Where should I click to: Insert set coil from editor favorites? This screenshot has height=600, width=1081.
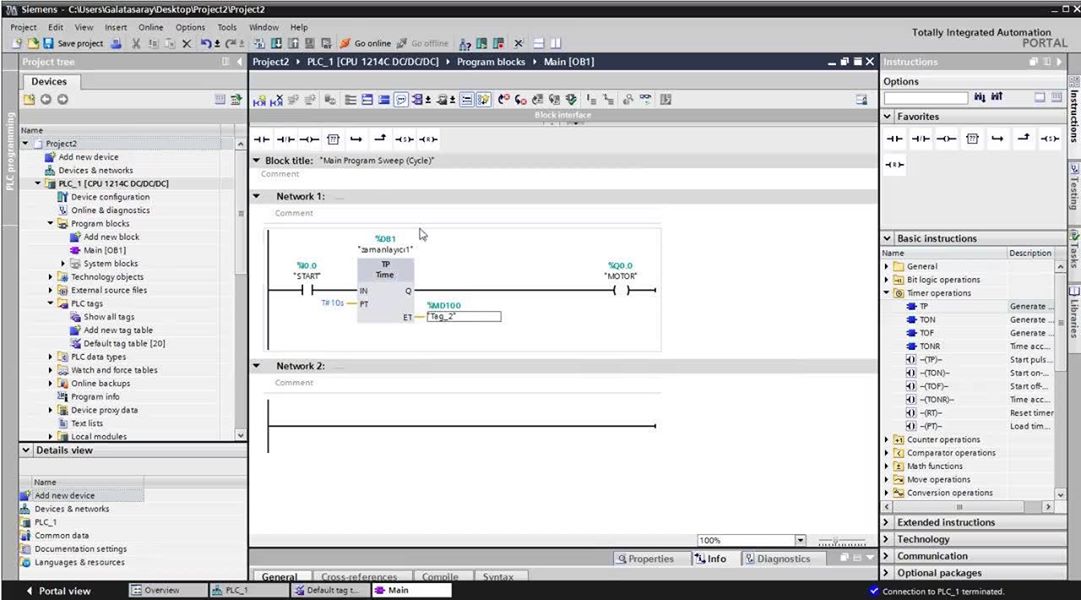coord(404,139)
